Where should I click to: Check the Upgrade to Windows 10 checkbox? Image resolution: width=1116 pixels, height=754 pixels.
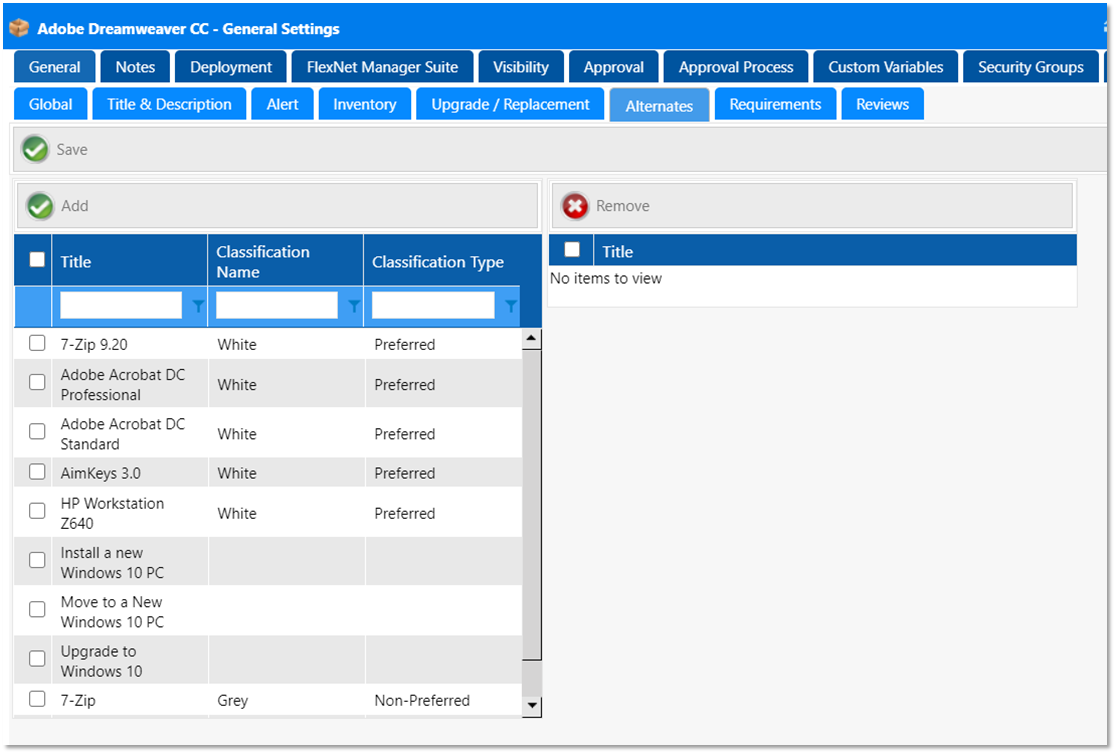37,658
